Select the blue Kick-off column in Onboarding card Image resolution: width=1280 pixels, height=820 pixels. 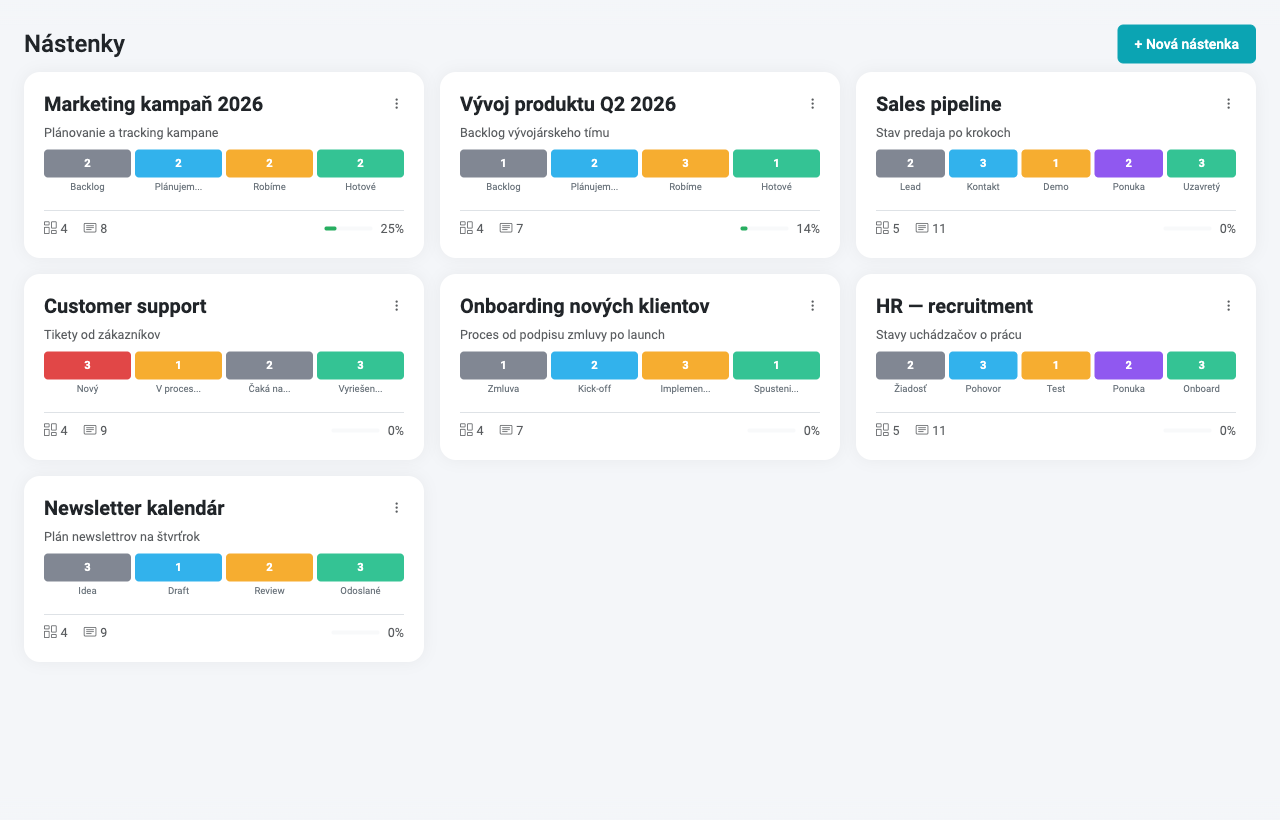click(x=594, y=365)
